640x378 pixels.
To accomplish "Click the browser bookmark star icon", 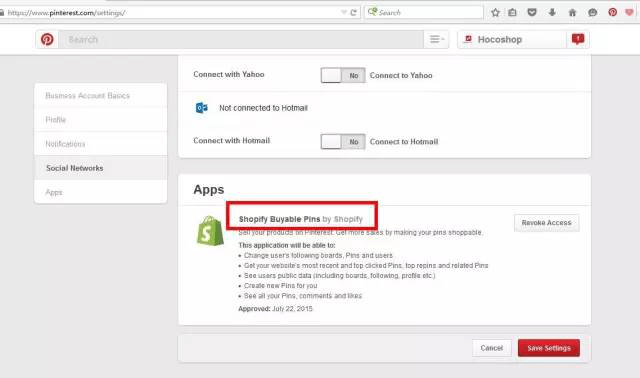I will click(495, 13).
